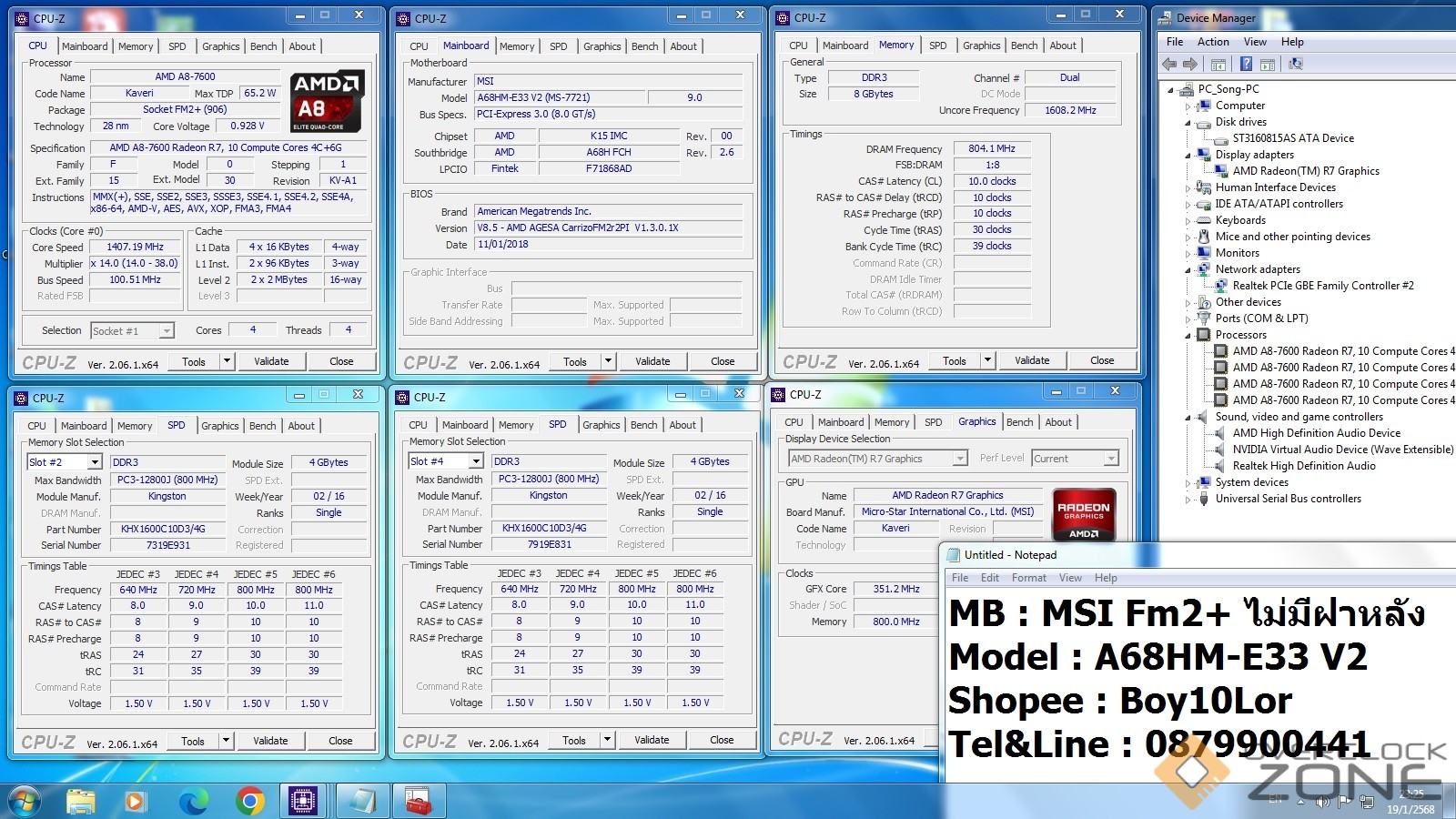Expand the Human Interface Devices node
This screenshot has width=1456, height=819.
1188,187
